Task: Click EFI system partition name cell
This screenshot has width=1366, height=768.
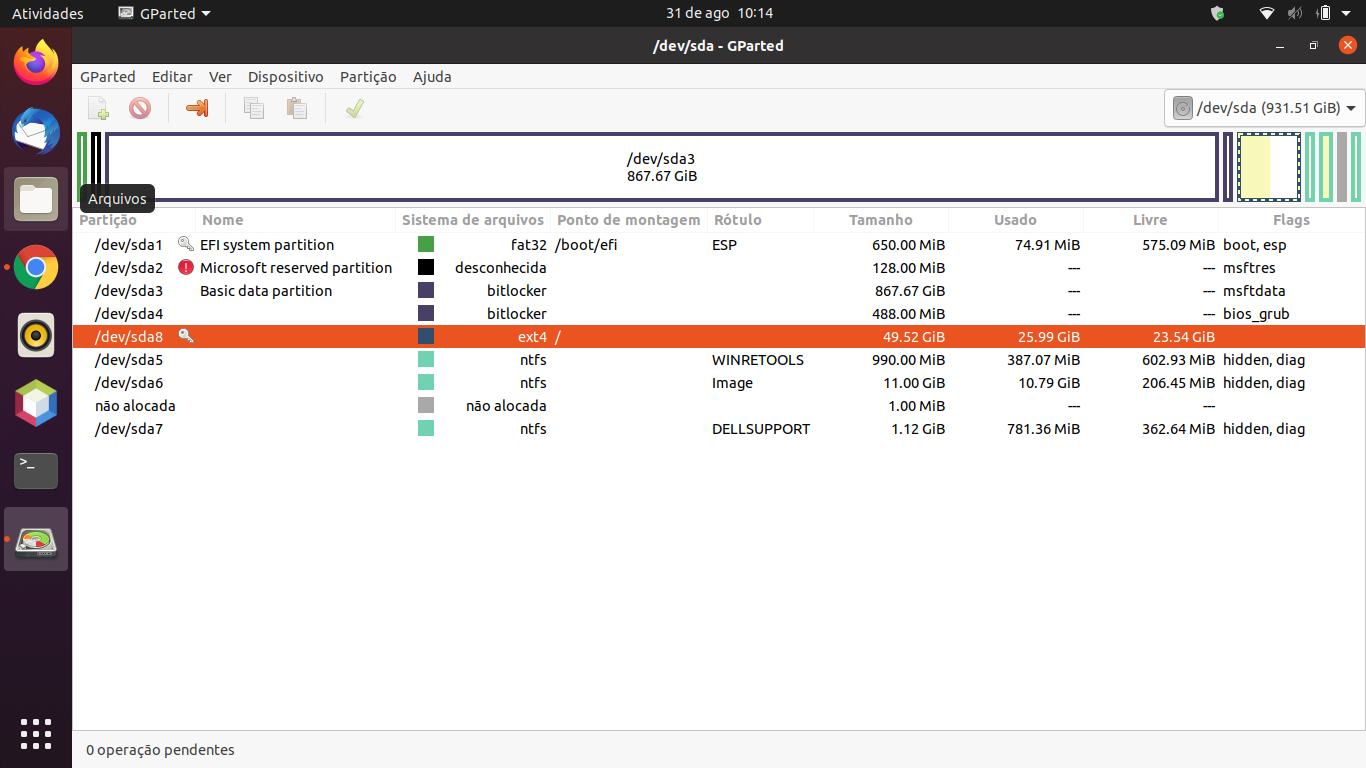Action: [267, 244]
